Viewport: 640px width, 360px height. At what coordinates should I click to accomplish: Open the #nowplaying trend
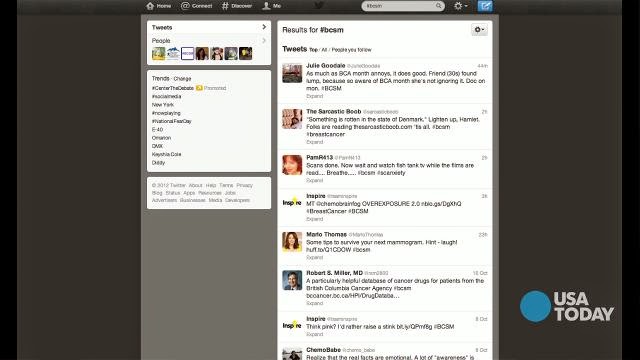click(x=166, y=113)
